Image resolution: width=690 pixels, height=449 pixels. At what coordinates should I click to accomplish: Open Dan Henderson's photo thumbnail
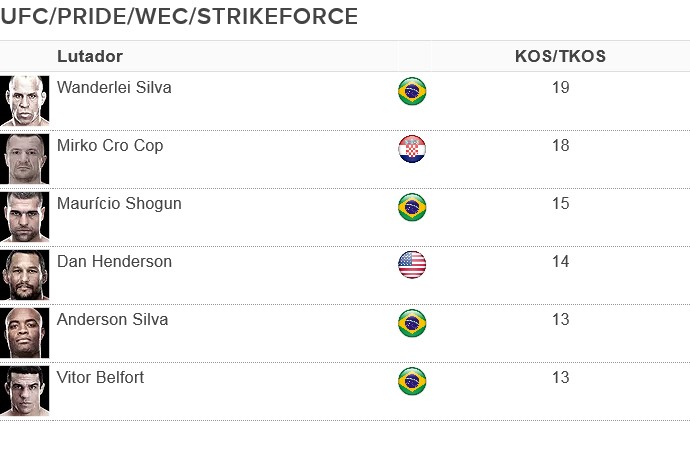coord(24,274)
